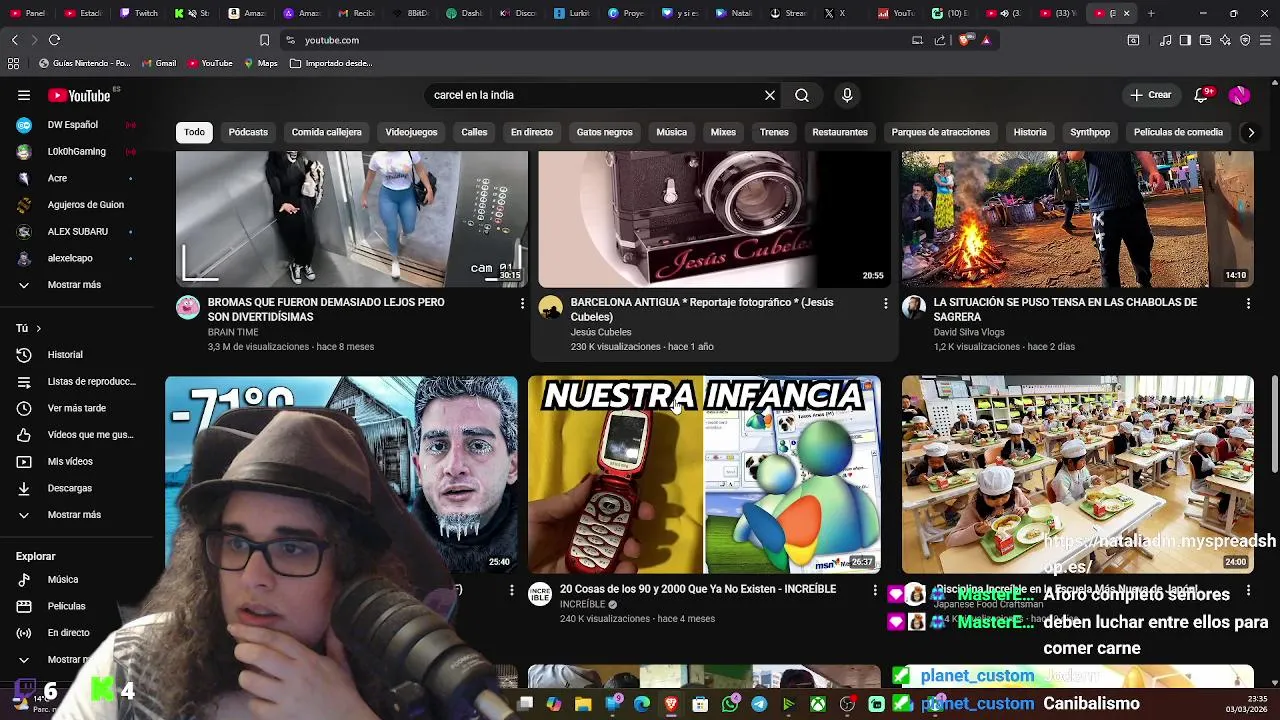This screenshot has height=720, width=1280.
Task: Open Telegram in the taskbar
Action: [759, 704]
